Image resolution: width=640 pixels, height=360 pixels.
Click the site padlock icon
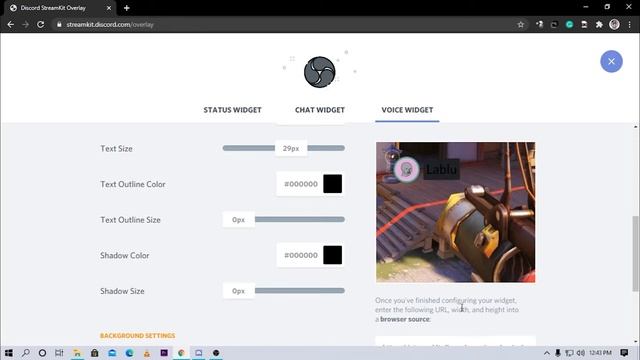pyautogui.click(x=59, y=24)
